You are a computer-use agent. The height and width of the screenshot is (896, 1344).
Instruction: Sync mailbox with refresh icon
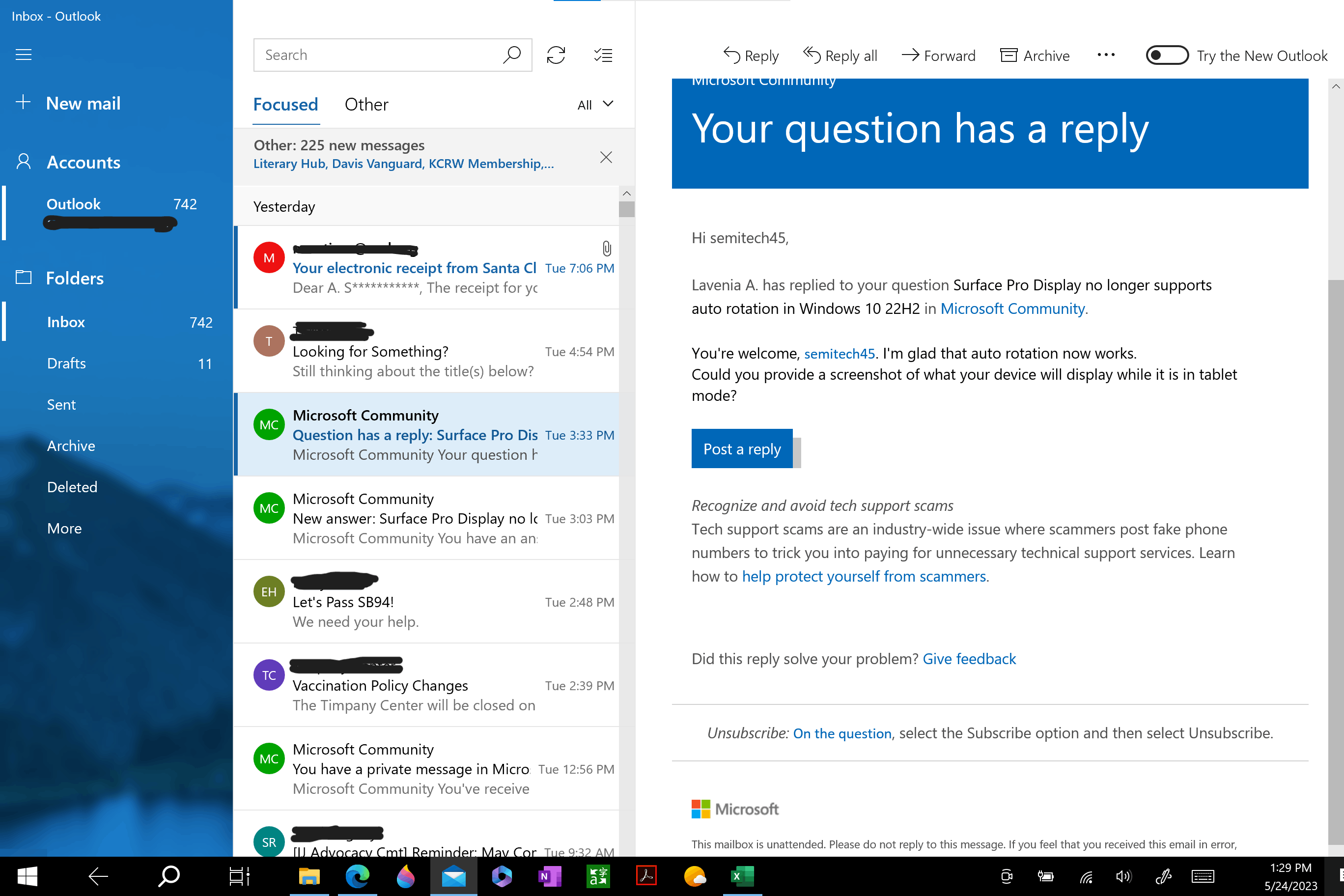click(556, 55)
